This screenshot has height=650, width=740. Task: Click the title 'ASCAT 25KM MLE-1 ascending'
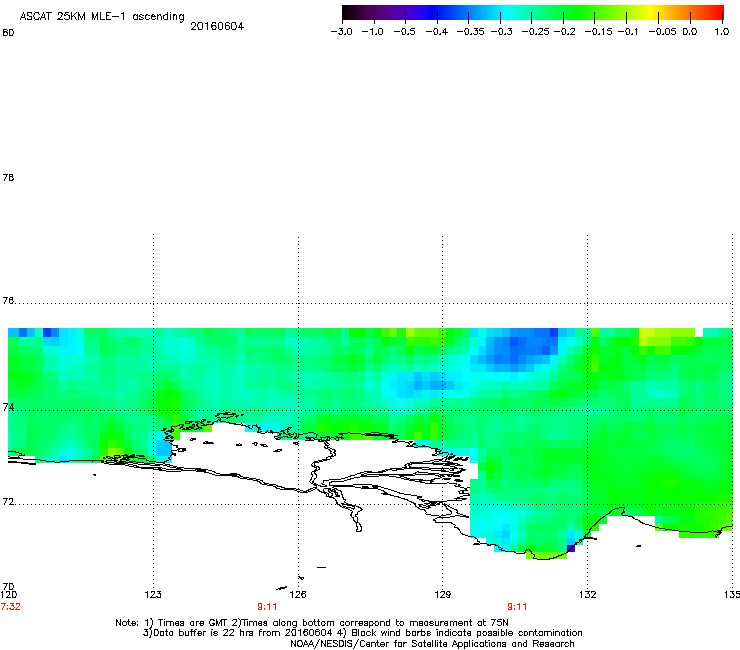[102, 17]
